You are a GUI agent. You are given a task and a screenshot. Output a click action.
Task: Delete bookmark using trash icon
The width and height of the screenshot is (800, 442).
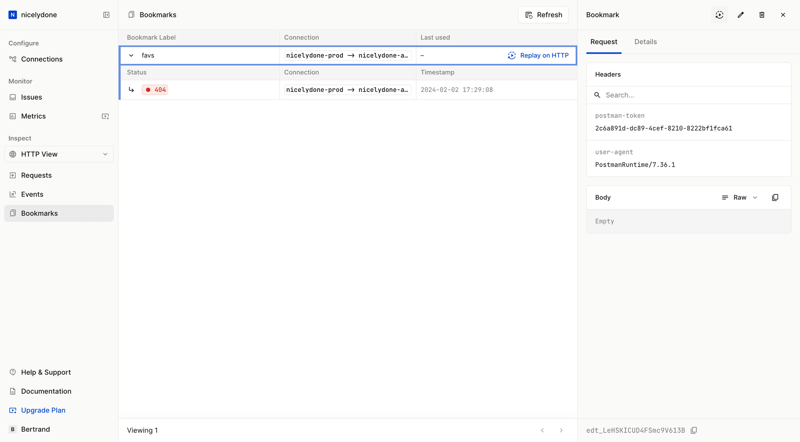click(762, 15)
